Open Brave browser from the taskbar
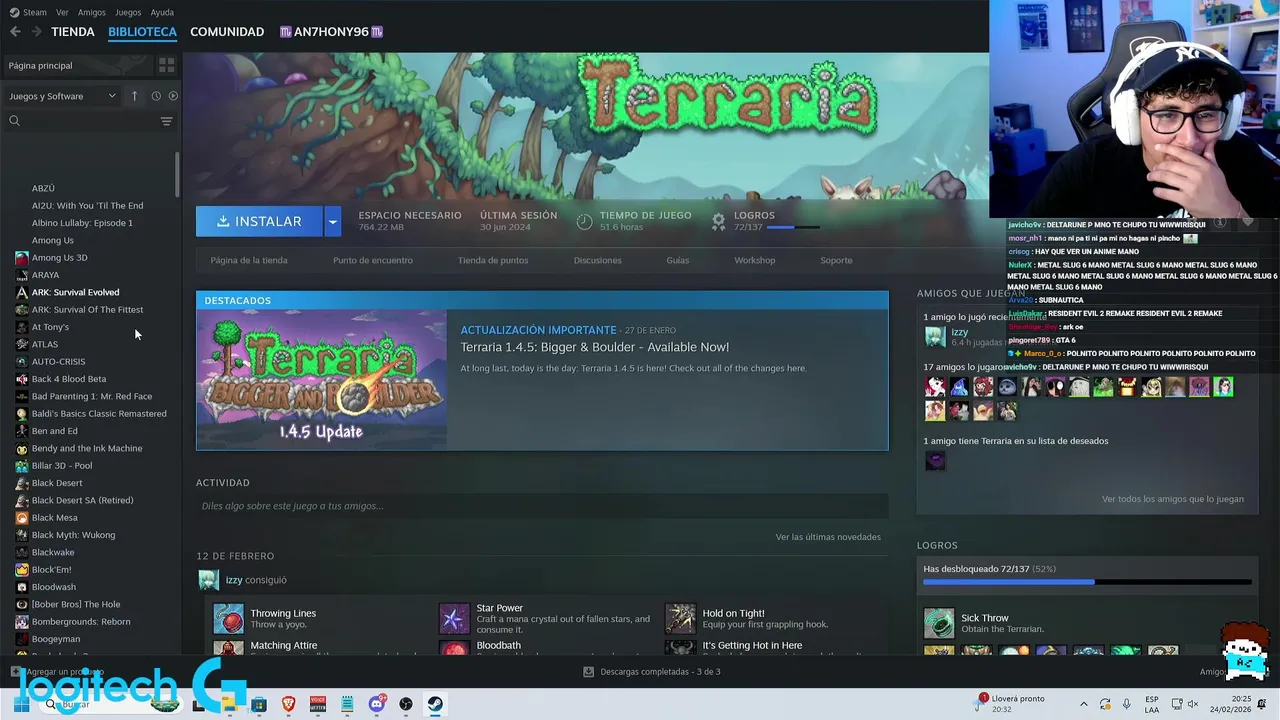The height and width of the screenshot is (720, 1280). point(289,704)
